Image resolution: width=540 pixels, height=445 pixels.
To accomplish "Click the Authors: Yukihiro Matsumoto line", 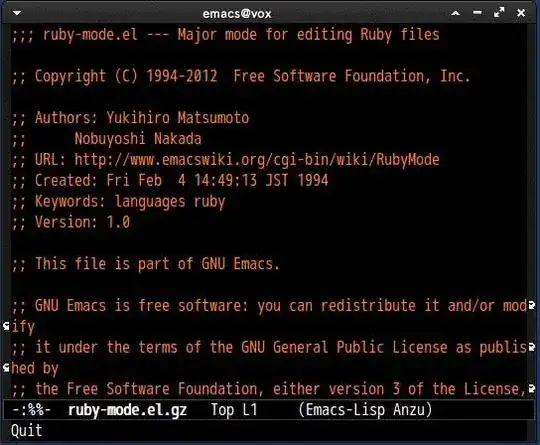I will pos(130,118).
